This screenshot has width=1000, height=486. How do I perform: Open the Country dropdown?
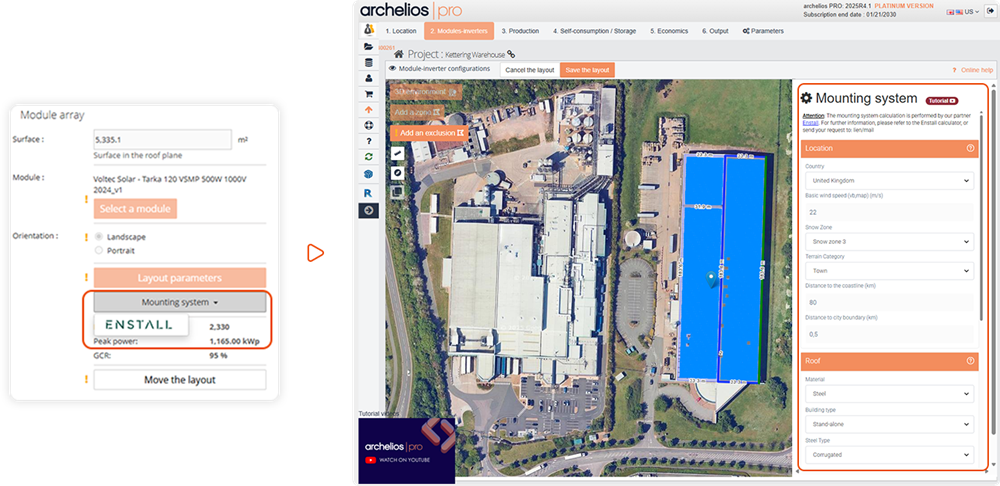click(887, 181)
